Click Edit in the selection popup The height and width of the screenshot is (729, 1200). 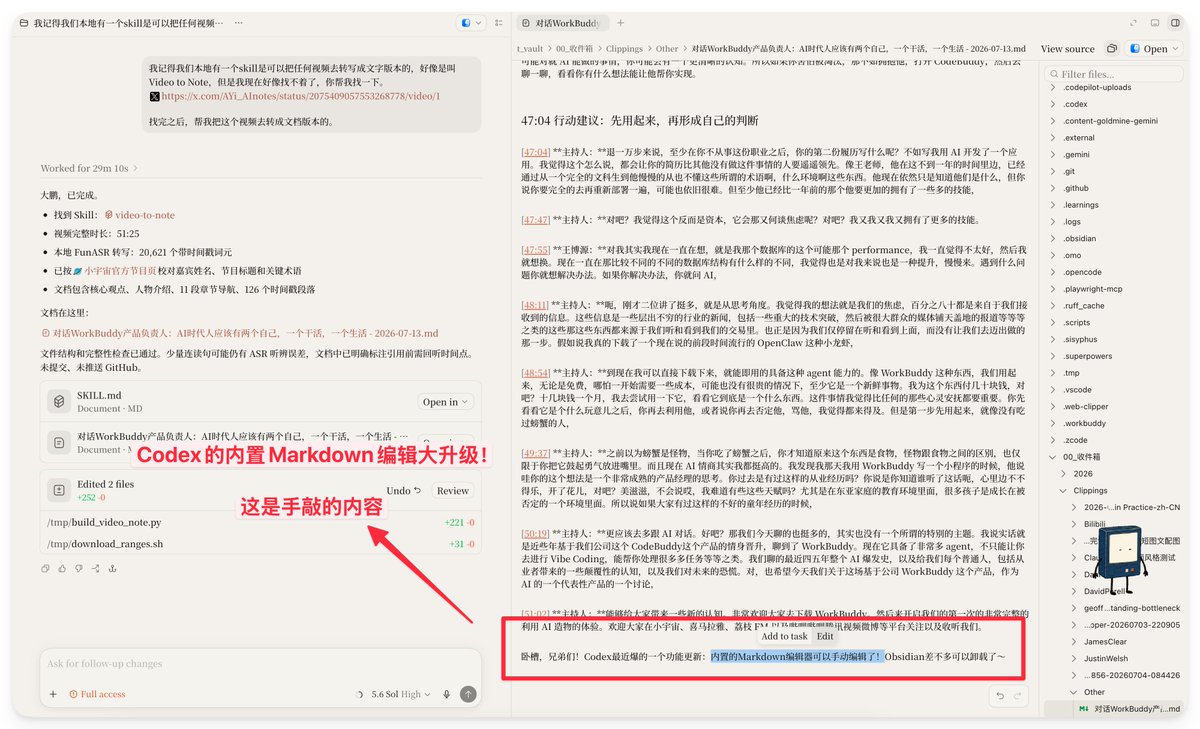(825, 636)
